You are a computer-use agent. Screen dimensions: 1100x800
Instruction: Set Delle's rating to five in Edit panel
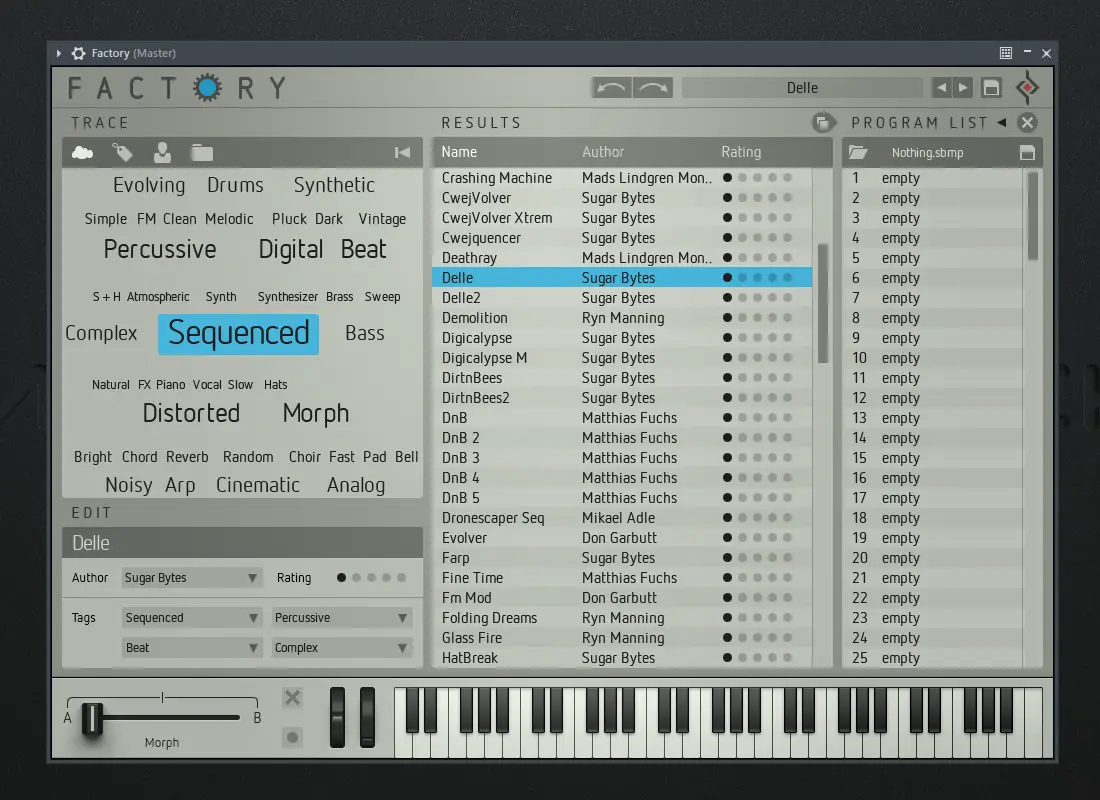coord(401,578)
